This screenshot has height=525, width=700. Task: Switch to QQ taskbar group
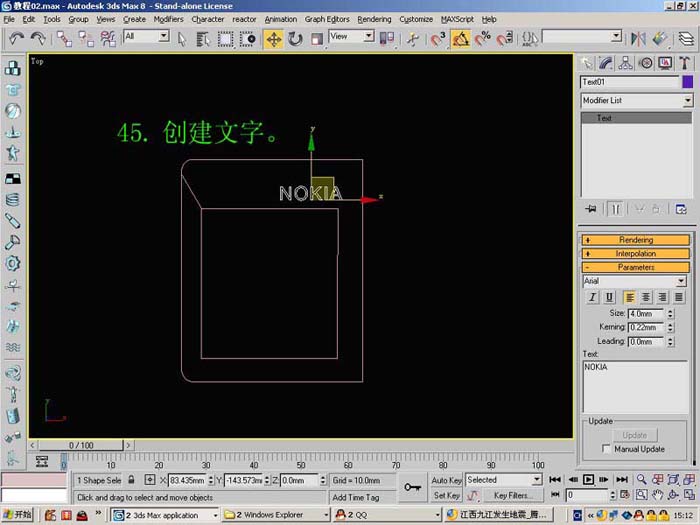387,515
